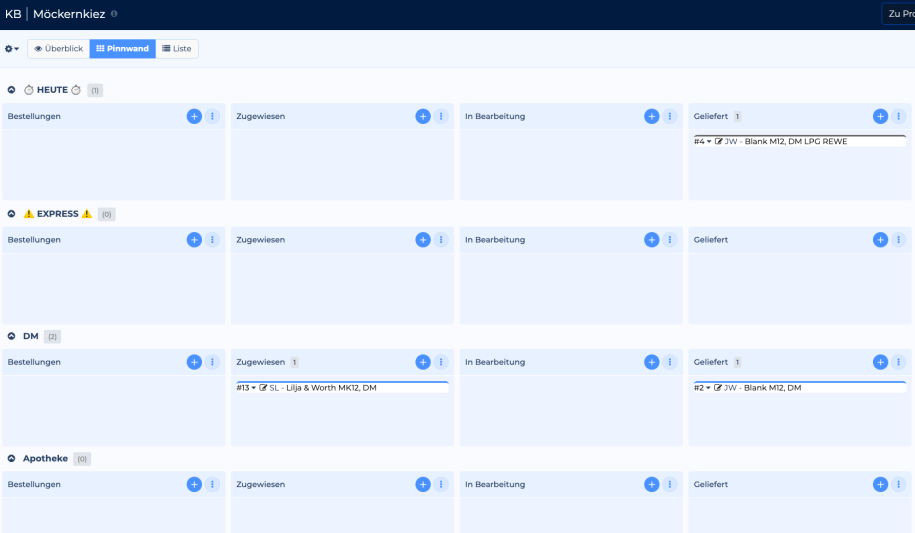The height and width of the screenshot is (533, 915).
Task: Add card to EXPRESS Zugewiesen column
Action: [423, 240]
